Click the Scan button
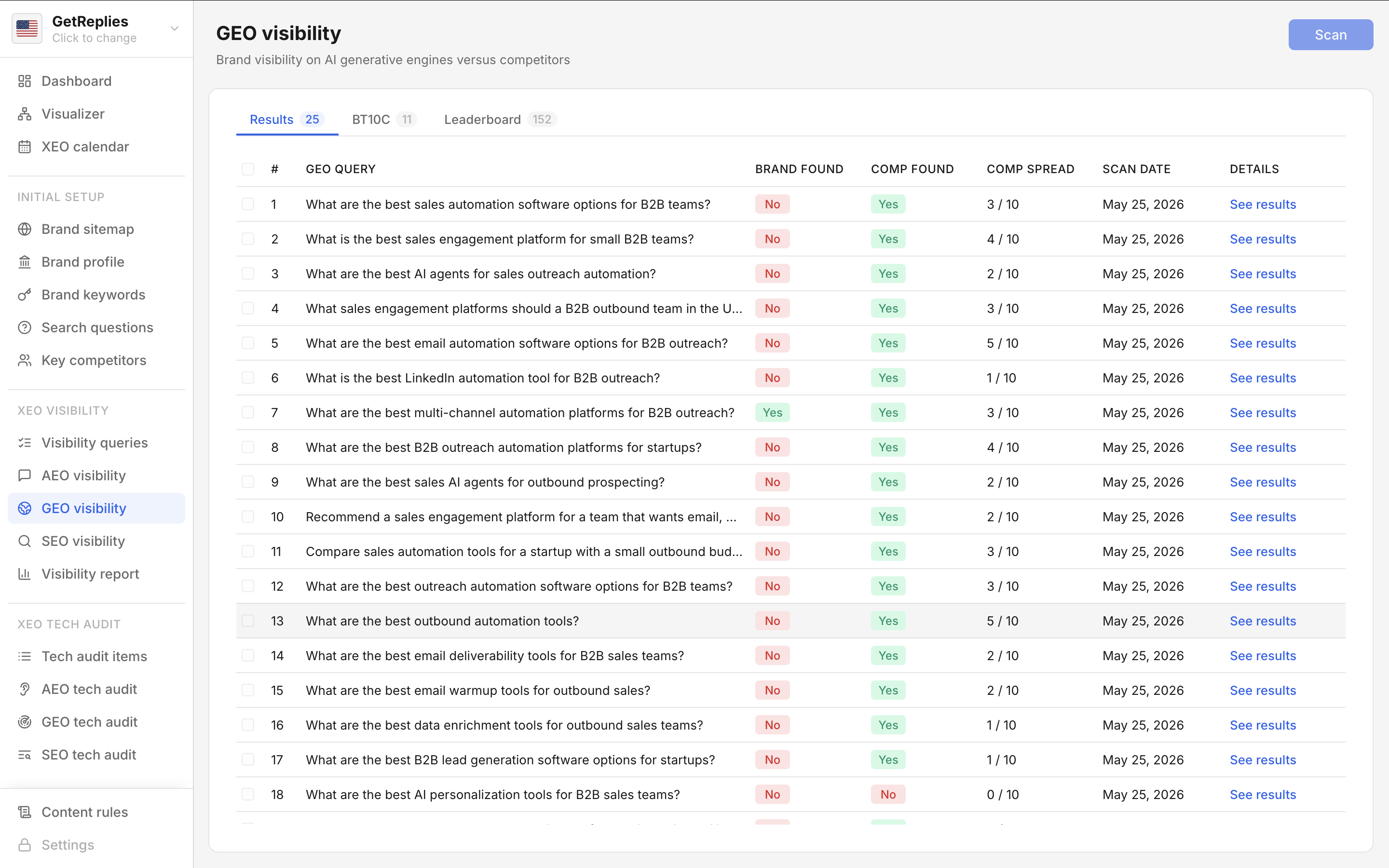Image resolution: width=1389 pixels, height=868 pixels. click(1331, 34)
